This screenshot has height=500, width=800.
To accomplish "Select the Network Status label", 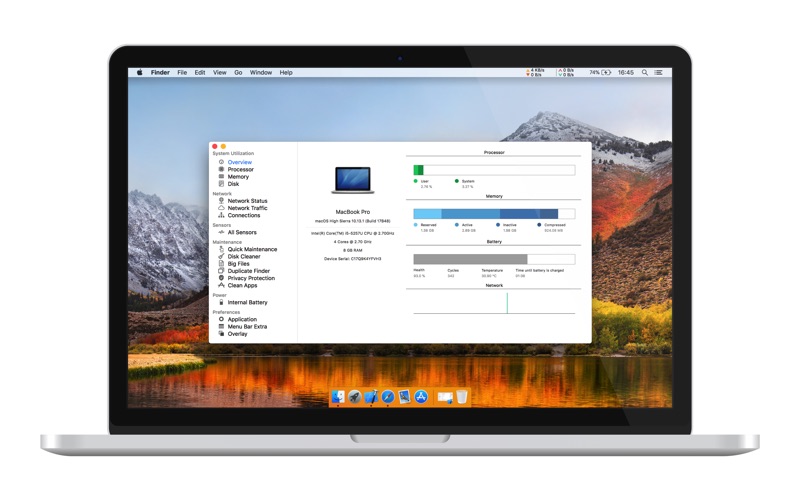I will 247,201.
